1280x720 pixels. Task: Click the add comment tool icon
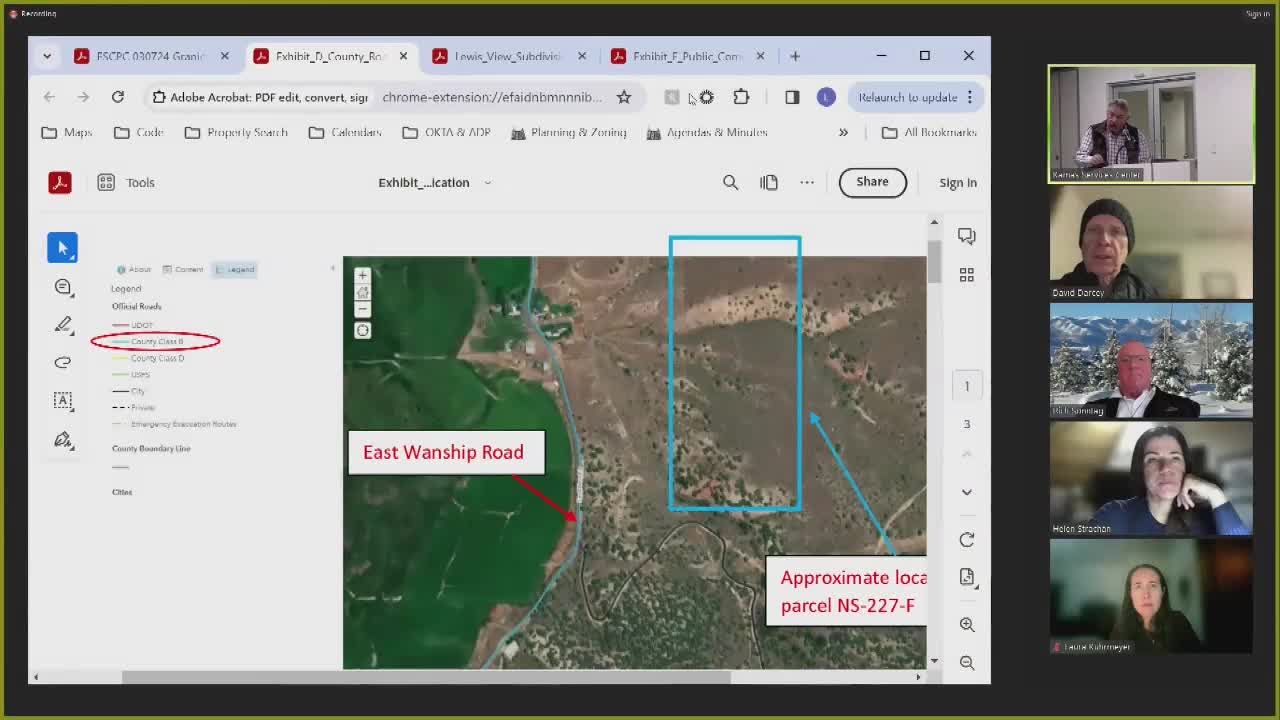63,287
